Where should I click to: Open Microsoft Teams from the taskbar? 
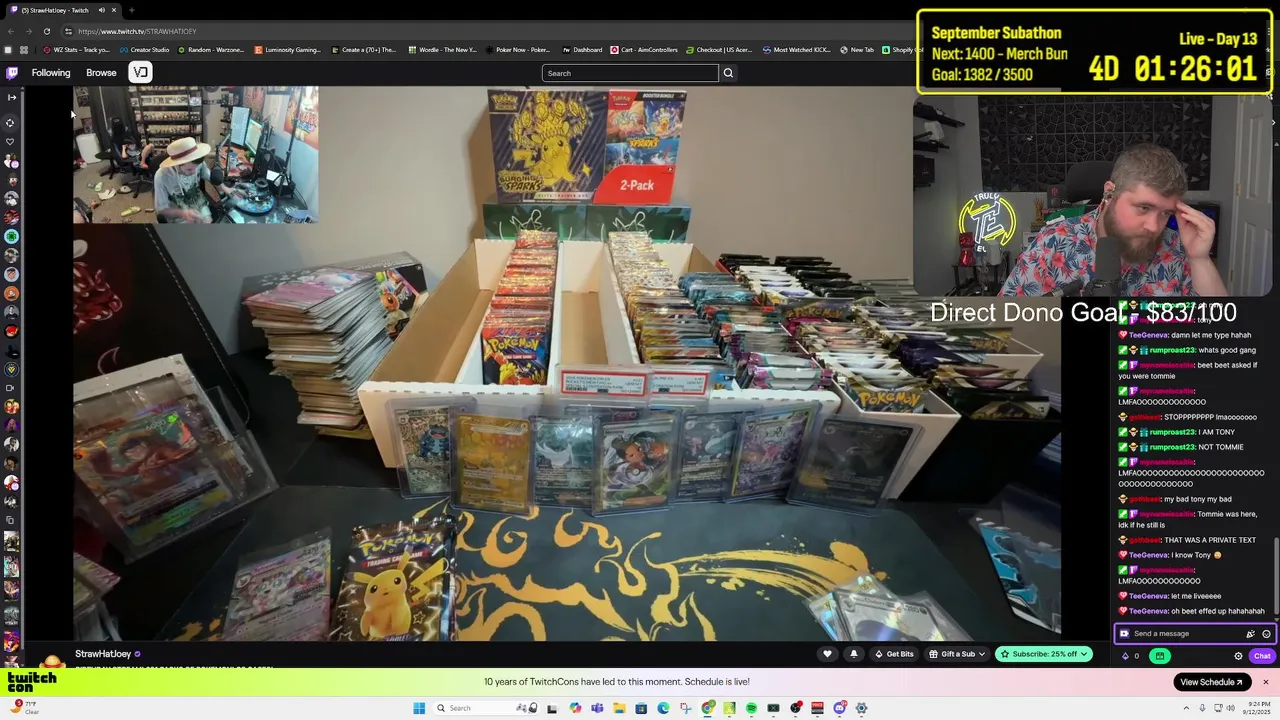point(597,708)
